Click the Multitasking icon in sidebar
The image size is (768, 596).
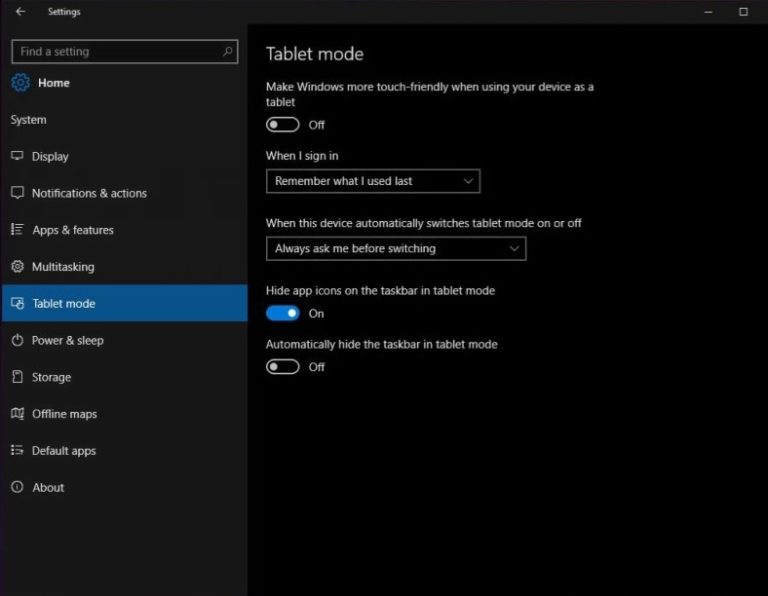pyautogui.click(x=17, y=267)
